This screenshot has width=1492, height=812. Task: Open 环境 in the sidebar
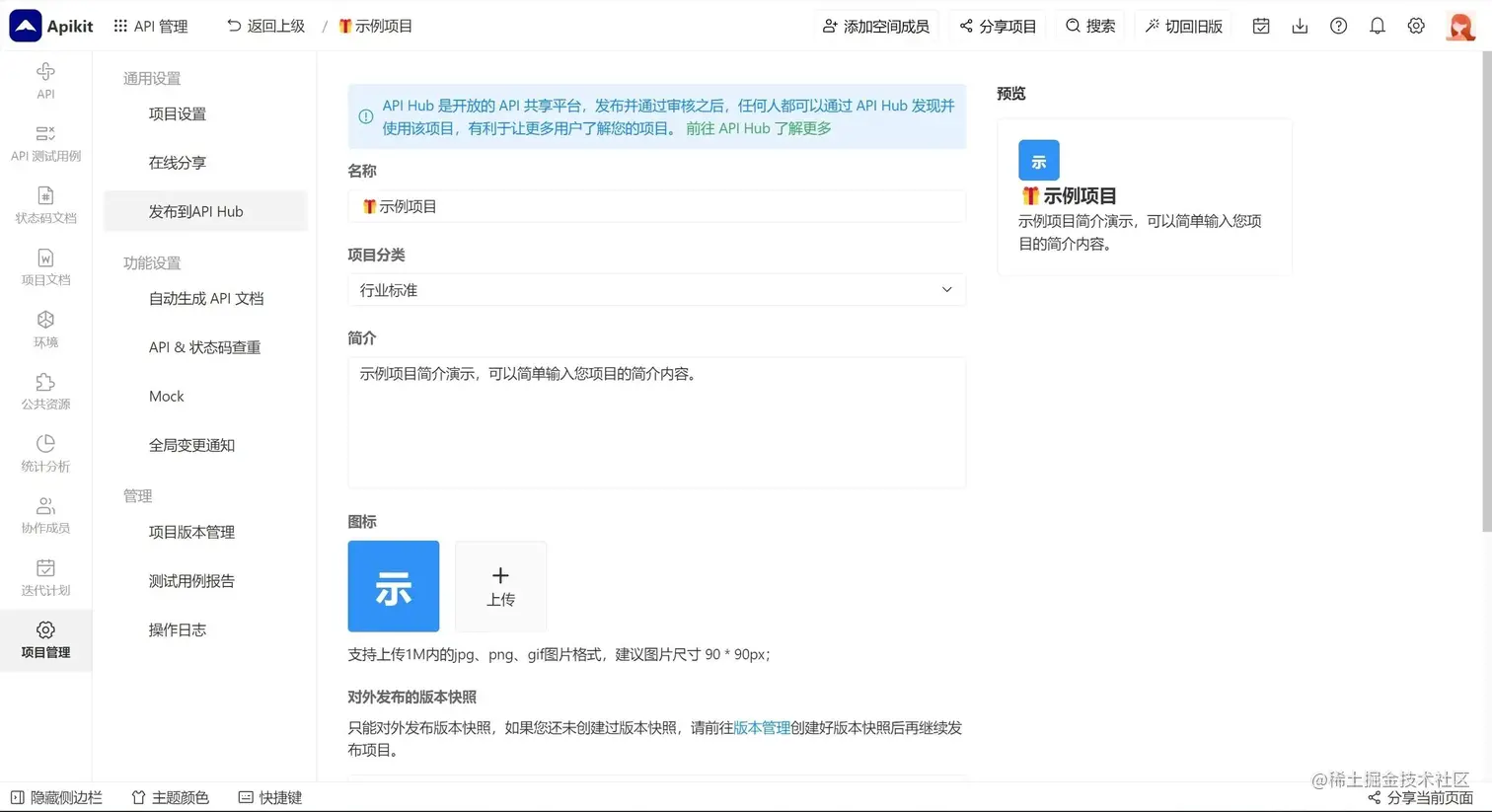tap(45, 330)
